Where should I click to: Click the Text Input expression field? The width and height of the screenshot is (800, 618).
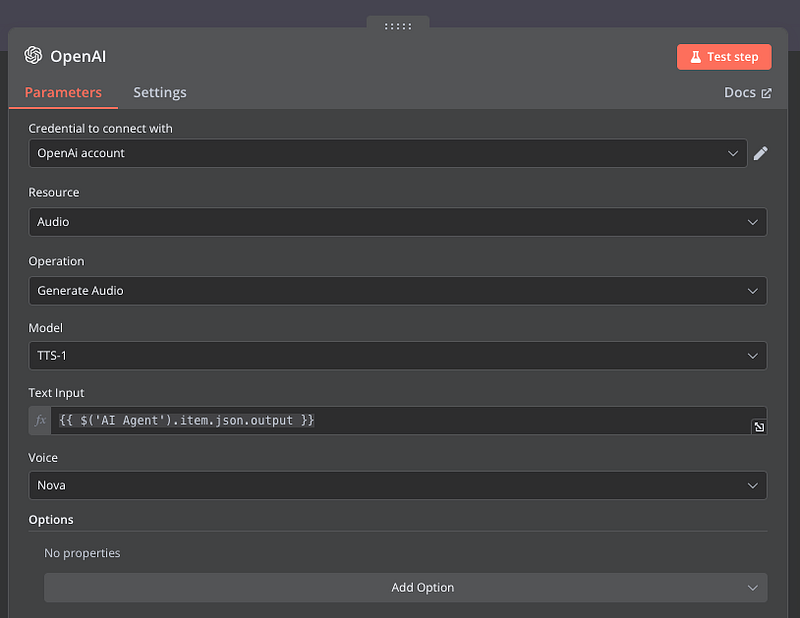[x=400, y=421]
